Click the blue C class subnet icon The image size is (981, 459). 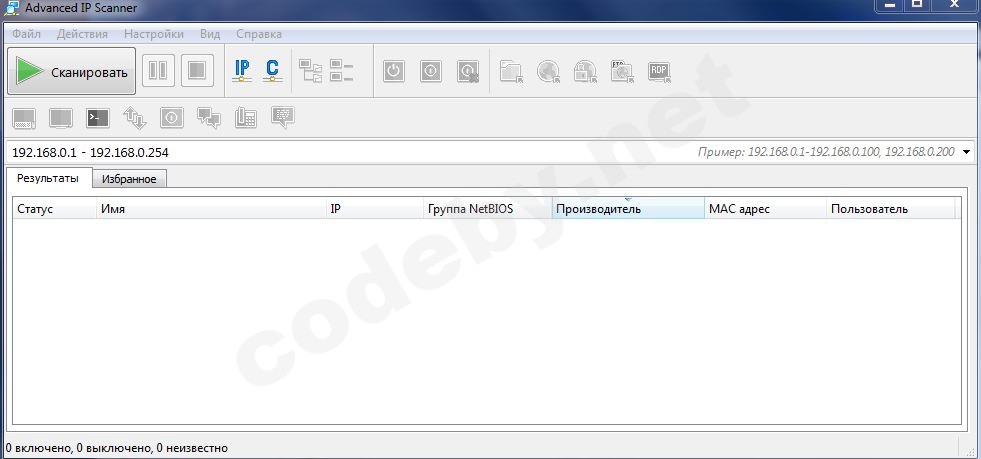tap(272, 70)
